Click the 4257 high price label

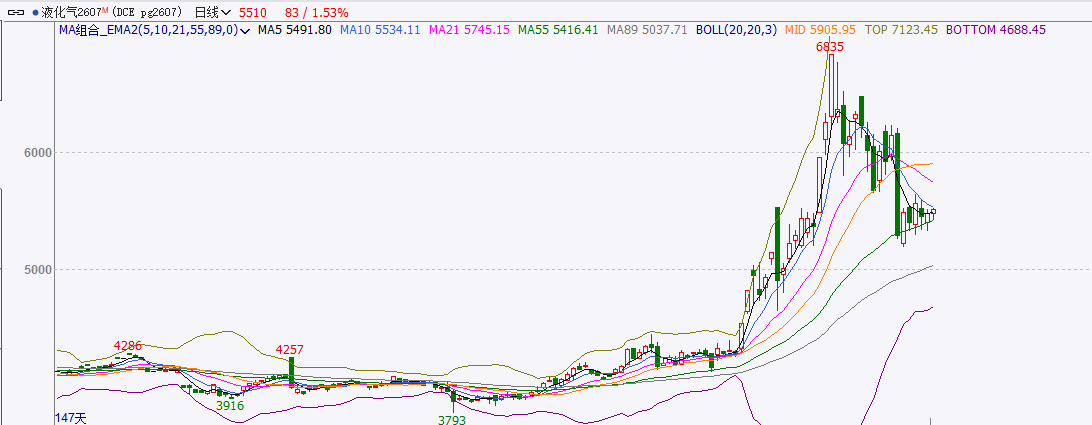pos(290,349)
